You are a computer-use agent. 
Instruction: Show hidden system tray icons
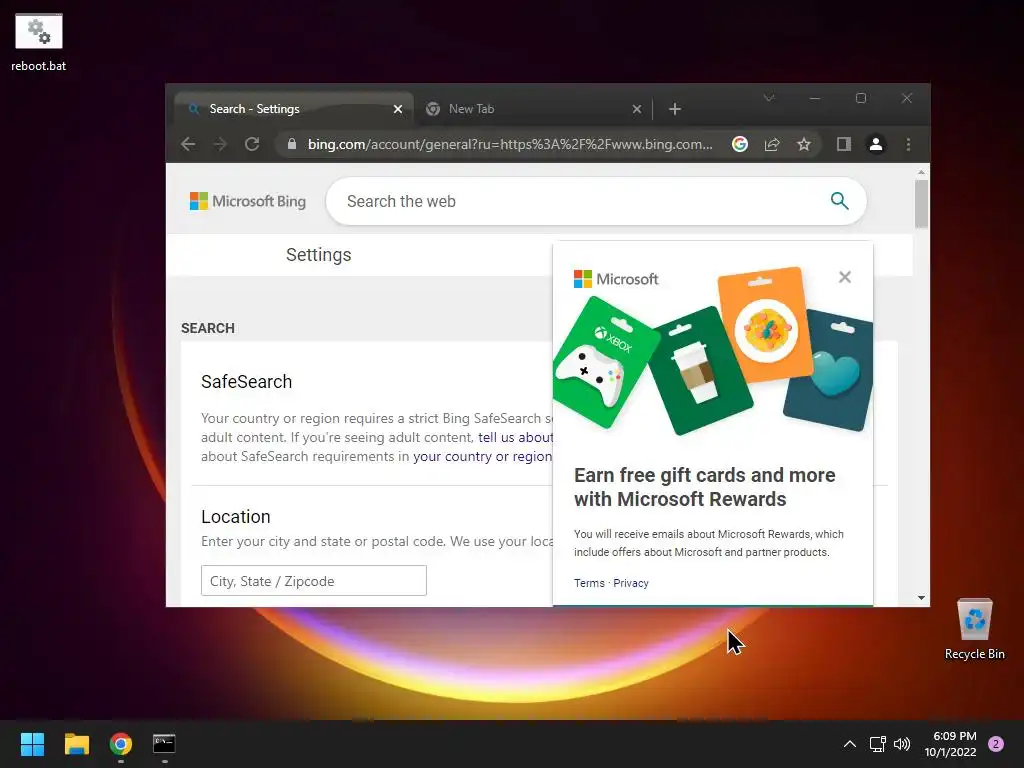[850, 744]
